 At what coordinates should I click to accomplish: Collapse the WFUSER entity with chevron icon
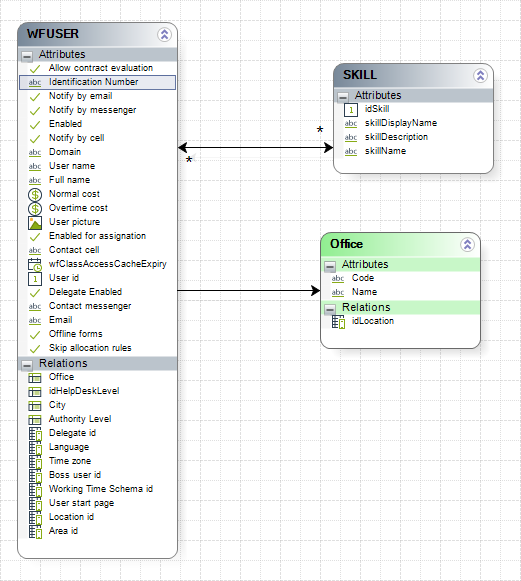pyautogui.click(x=164, y=35)
